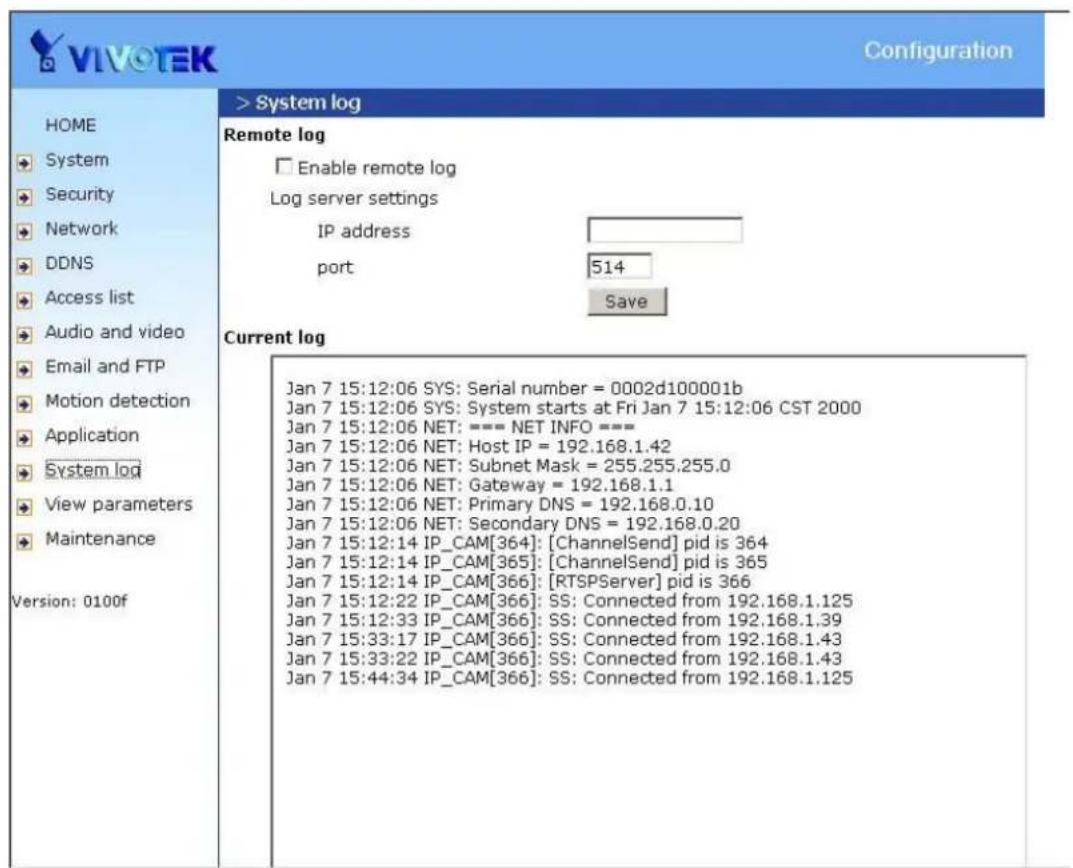The height and width of the screenshot is (868, 1073).
Task: Click the Primary DNS log line
Action: [500, 504]
